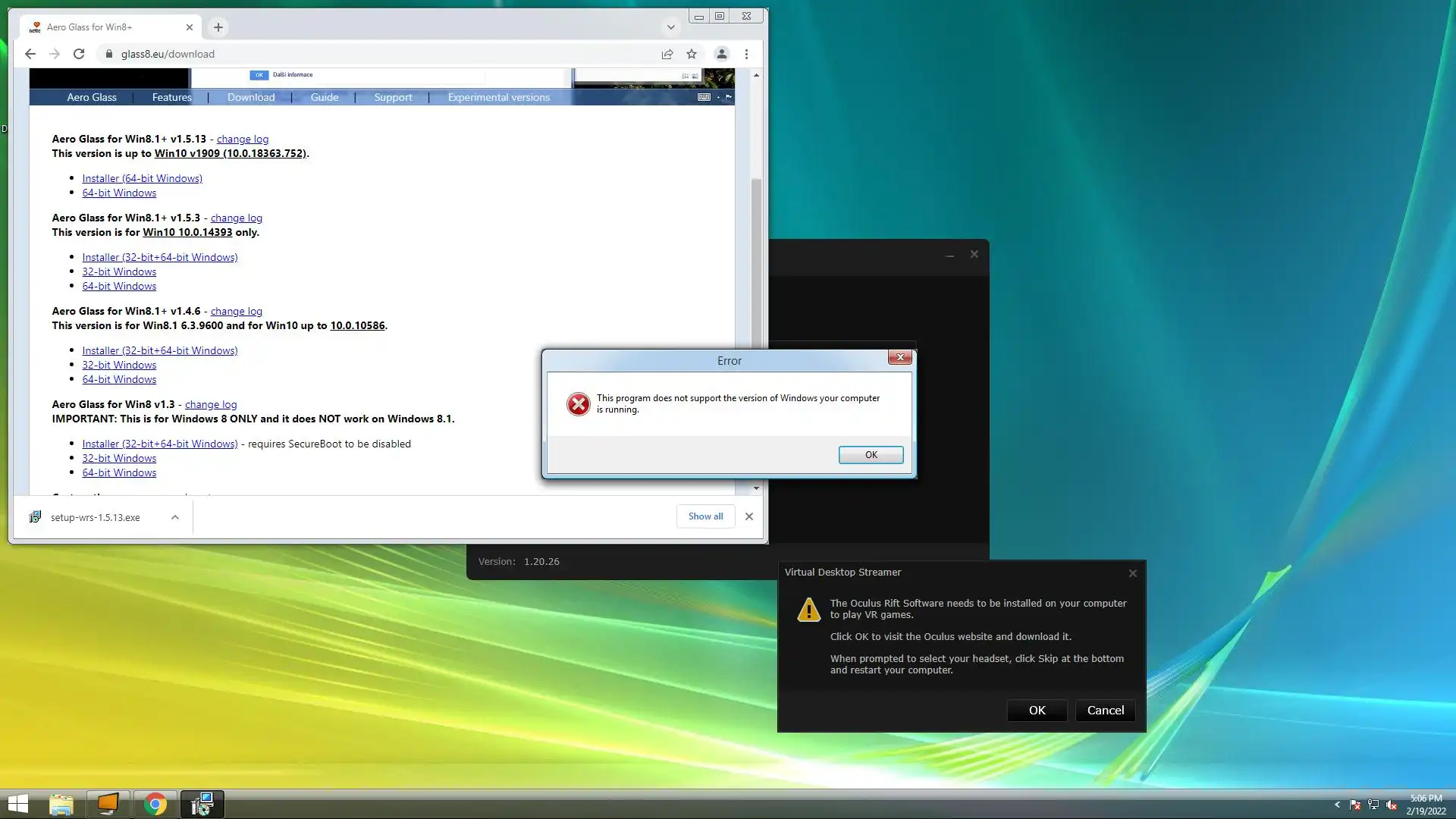The image size is (1456, 819).
Task: Open the Guide menu item
Action: [324, 97]
